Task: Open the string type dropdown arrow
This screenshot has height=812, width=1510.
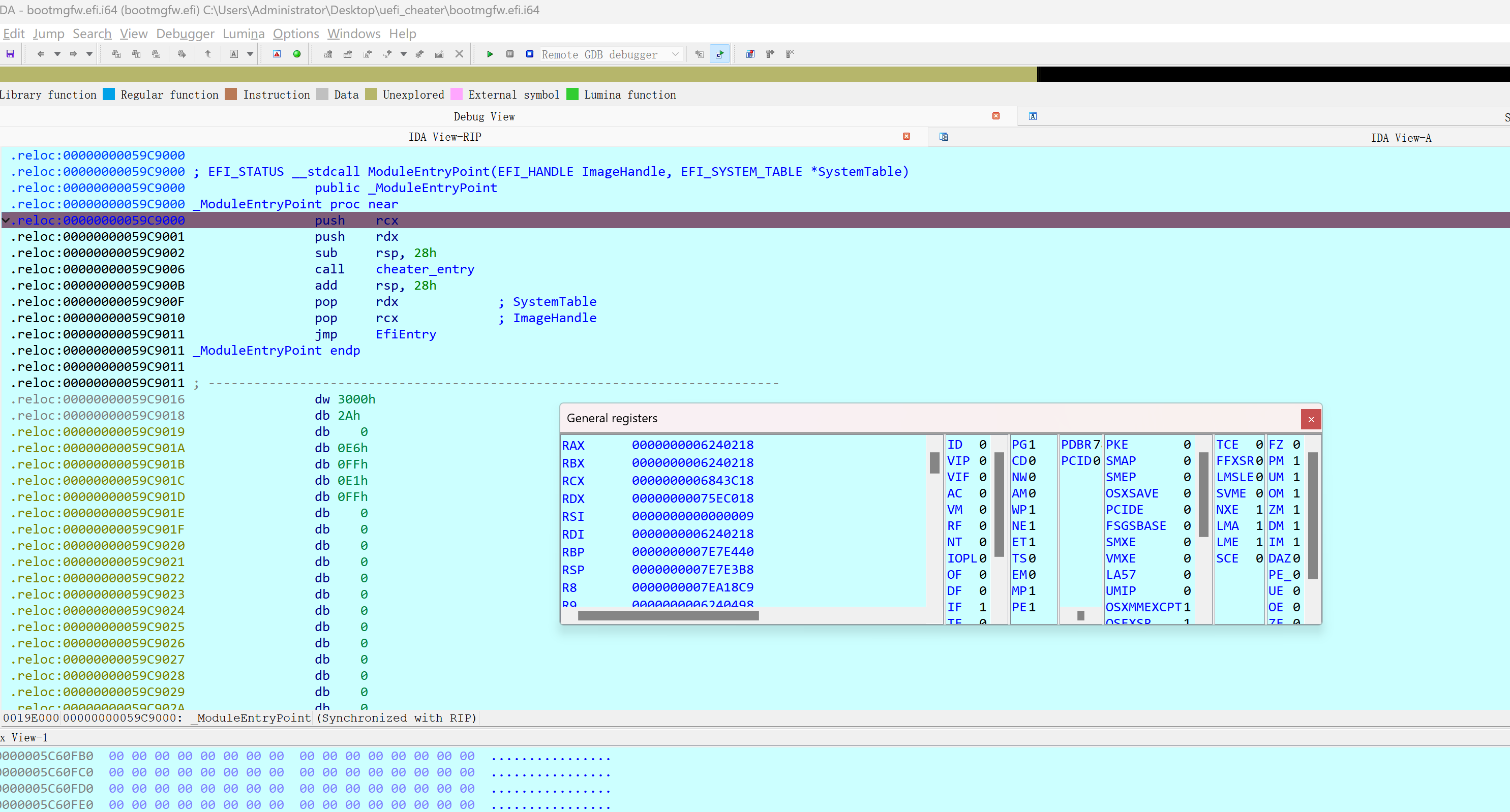Action: pos(403,54)
